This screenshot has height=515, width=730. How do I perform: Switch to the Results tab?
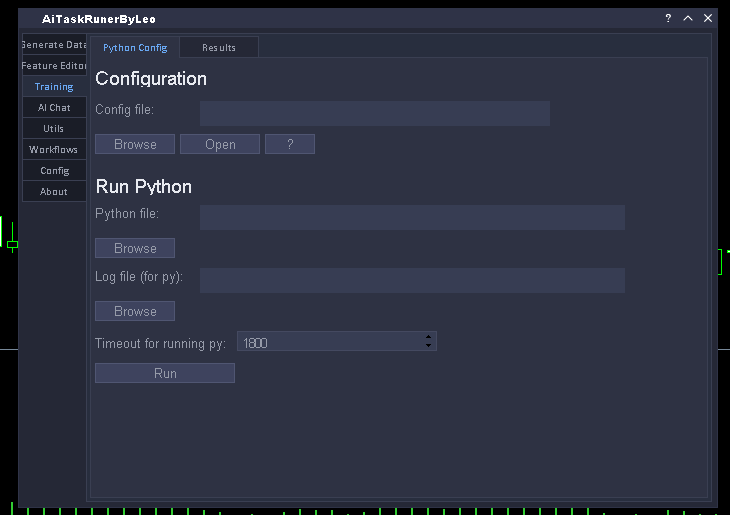click(x=219, y=48)
